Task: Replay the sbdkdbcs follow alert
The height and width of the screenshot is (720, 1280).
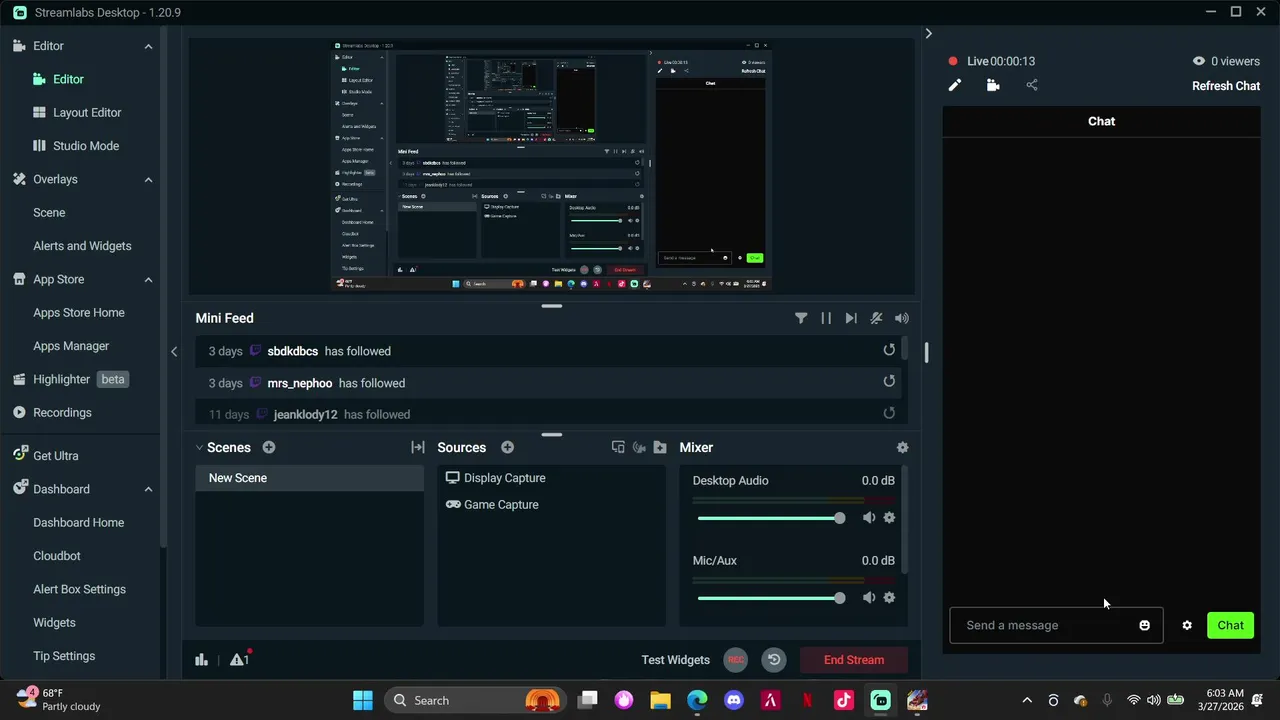Action: tap(889, 350)
